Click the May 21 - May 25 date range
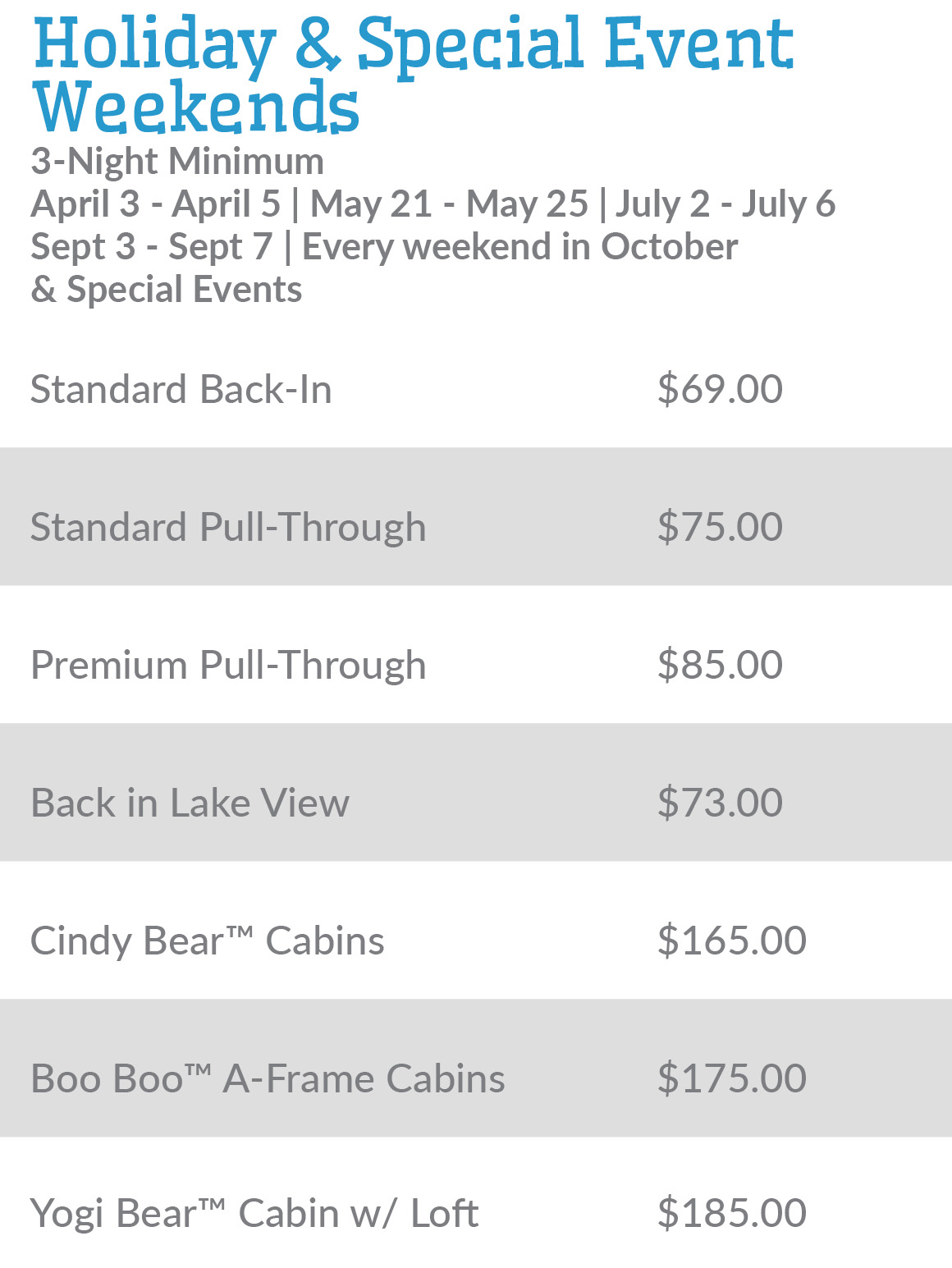This screenshot has width=952, height=1268. pos(449,204)
